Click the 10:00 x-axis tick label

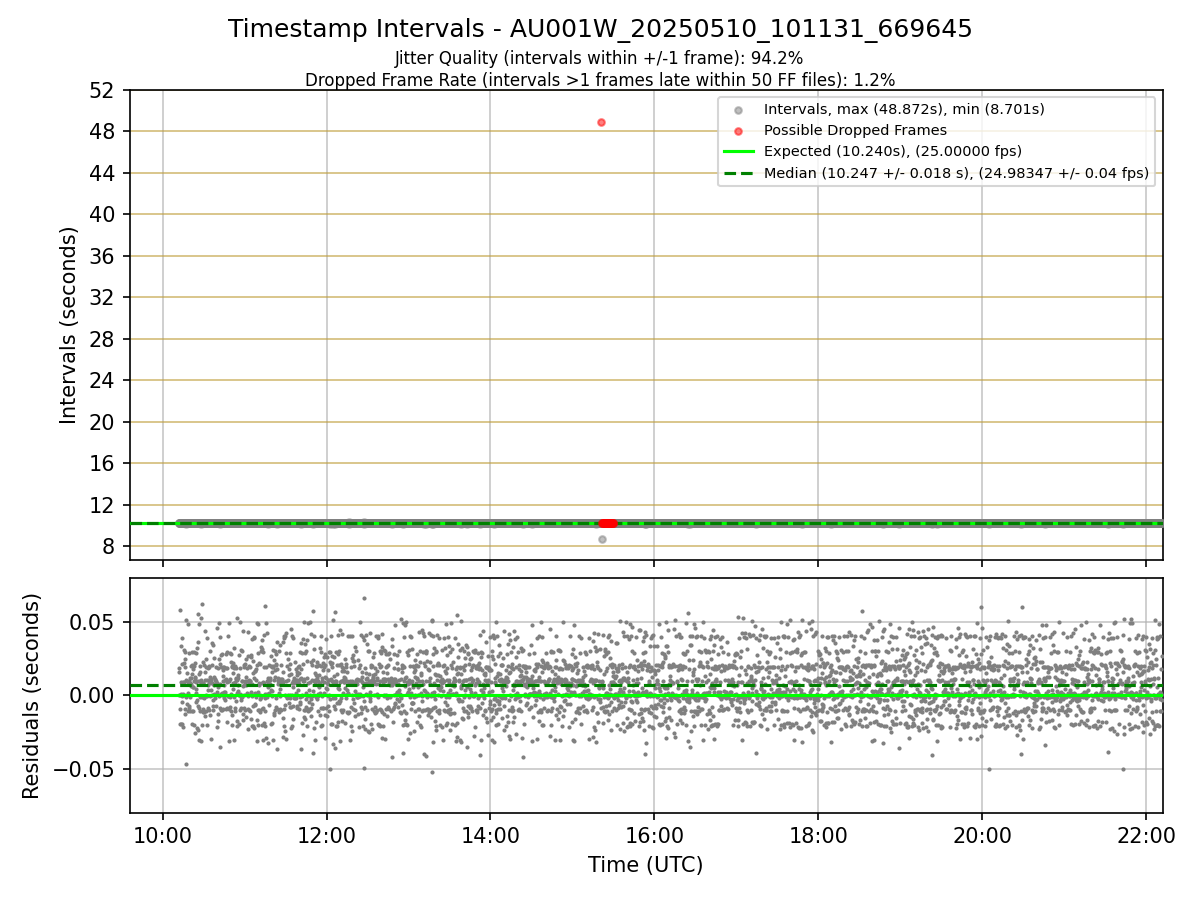pyautogui.click(x=163, y=834)
